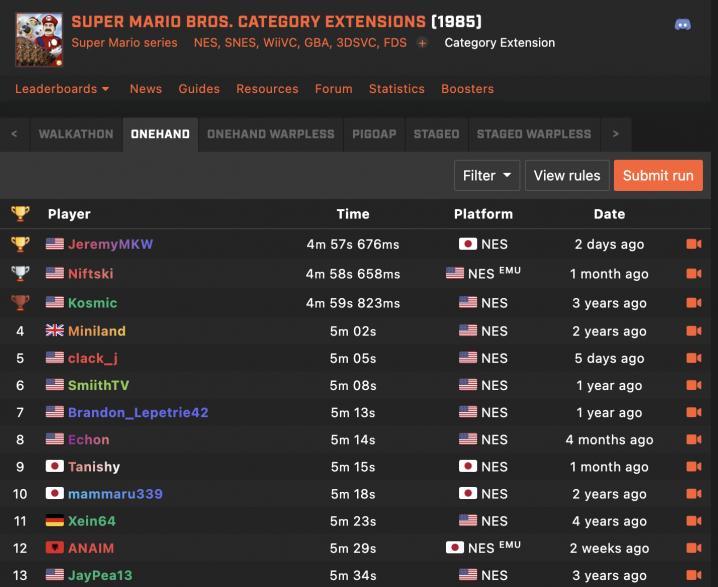Open Echon's player profile
Viewport: 718px width, 587px height.
tap(89, 439)
